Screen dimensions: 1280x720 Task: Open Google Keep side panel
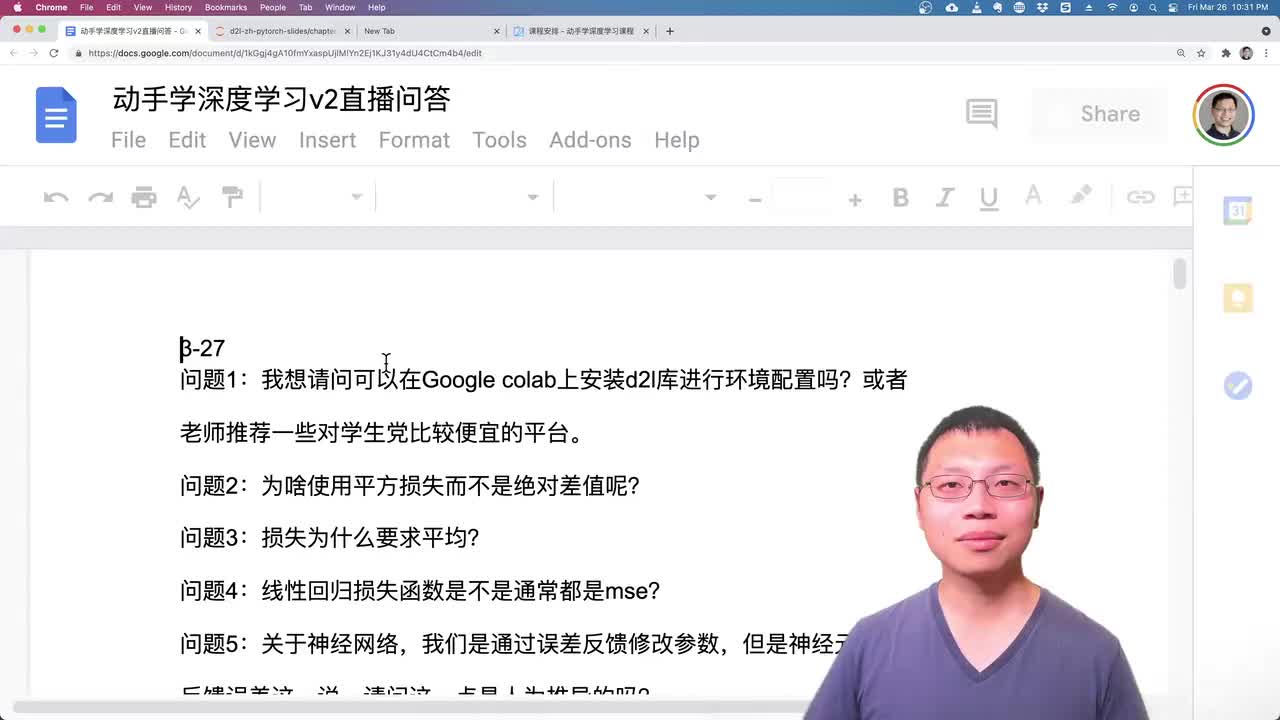(1238, 298)
